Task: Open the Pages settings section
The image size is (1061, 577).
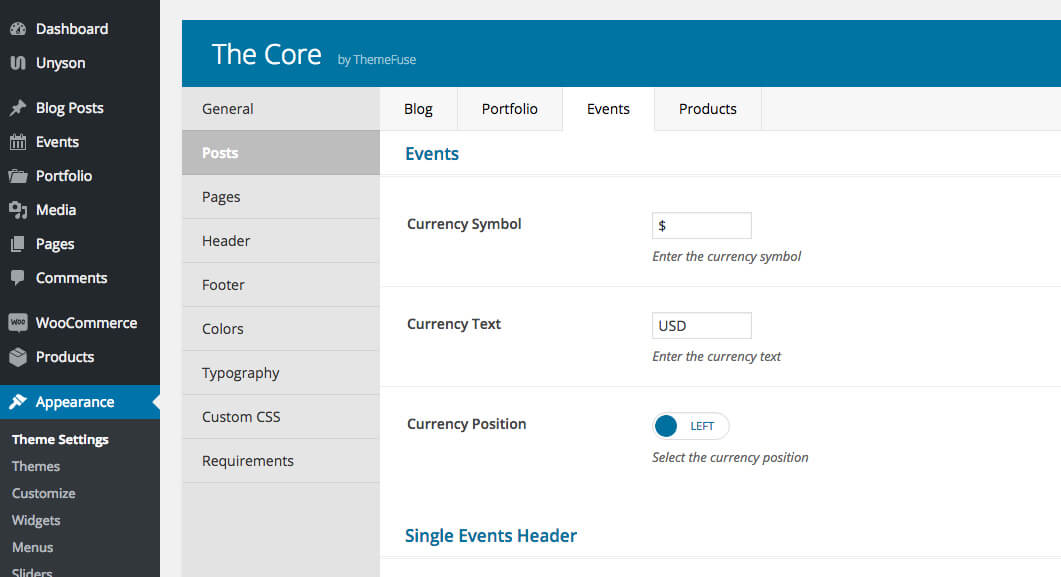Action: (x=281, y=197)
